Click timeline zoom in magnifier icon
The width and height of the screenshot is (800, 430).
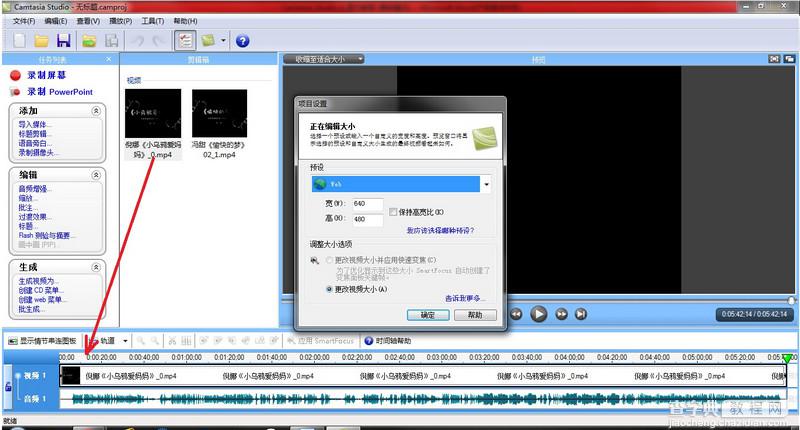coord(140,341)
